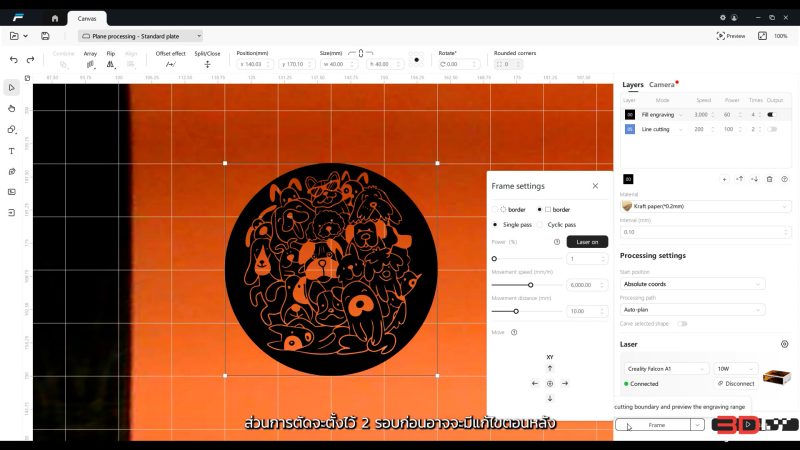Viewport: 800px width, 450px height.
Task: Choose the Shape tool in left sidebar
Action: (12, 130)
